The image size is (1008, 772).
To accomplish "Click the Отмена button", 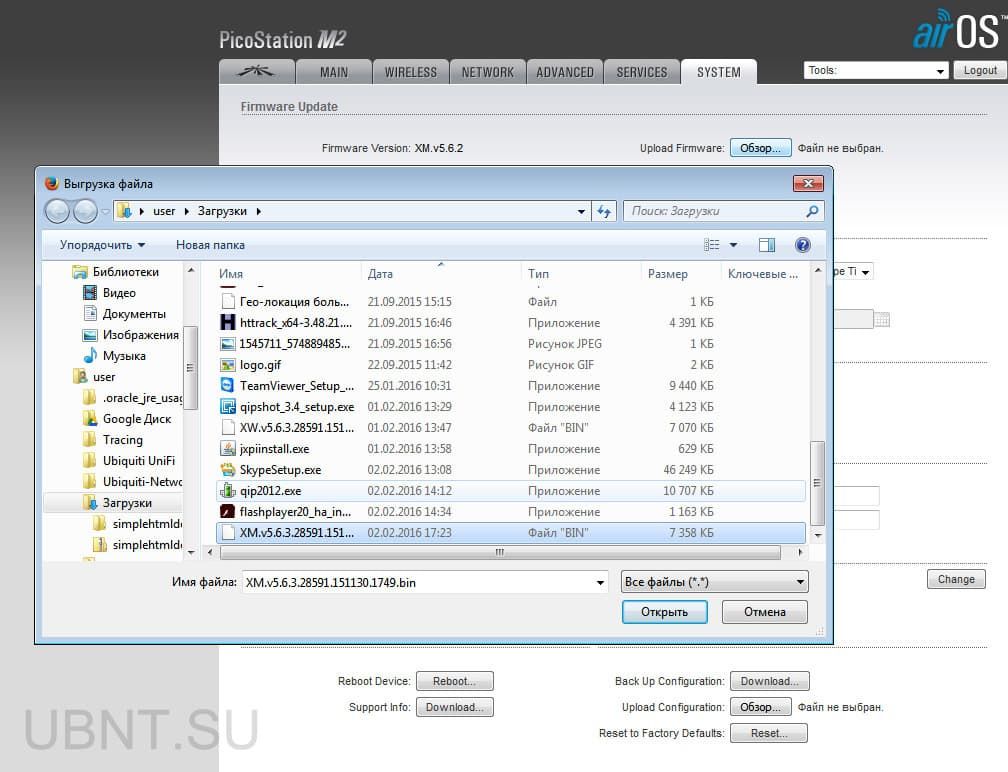I will [x=764, y=612].
